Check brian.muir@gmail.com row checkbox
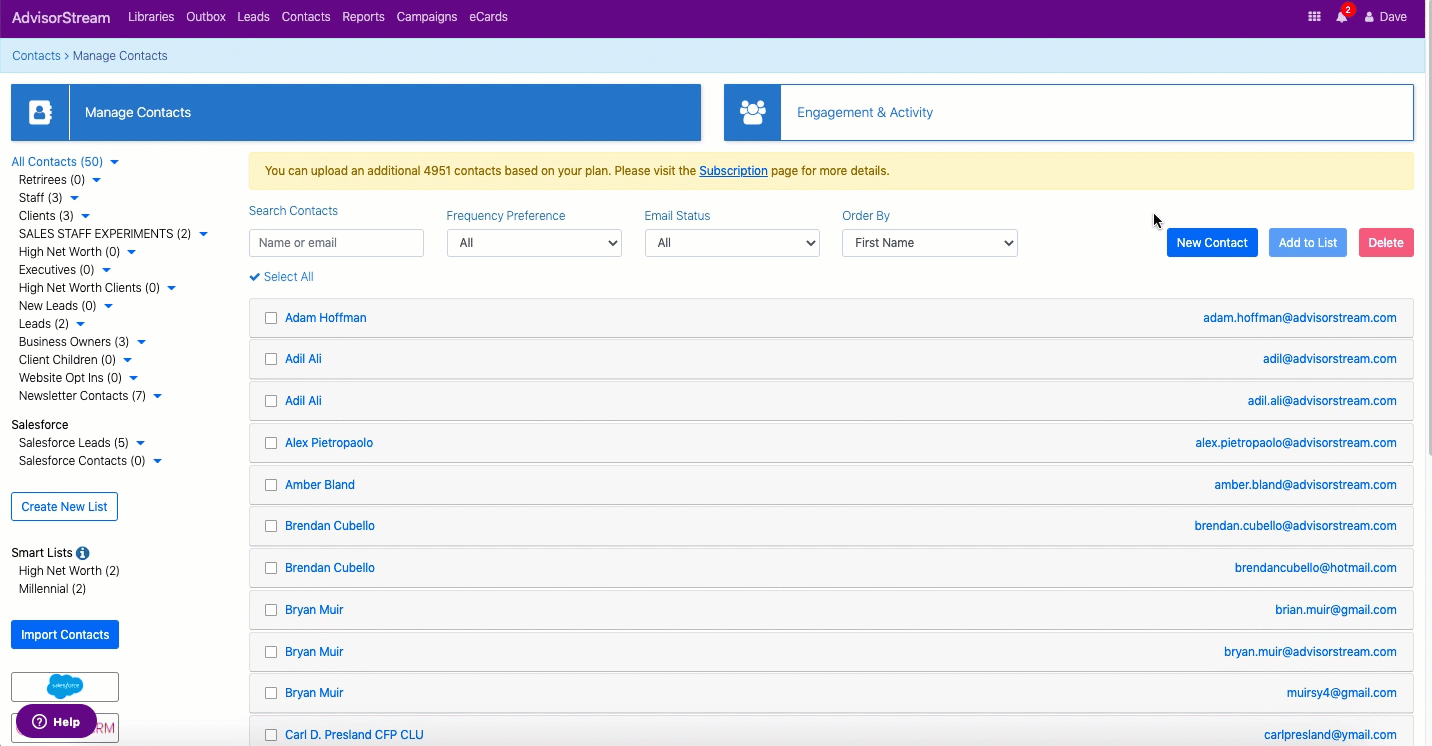This screenshot has width=1432, height=746. (271, 610)
